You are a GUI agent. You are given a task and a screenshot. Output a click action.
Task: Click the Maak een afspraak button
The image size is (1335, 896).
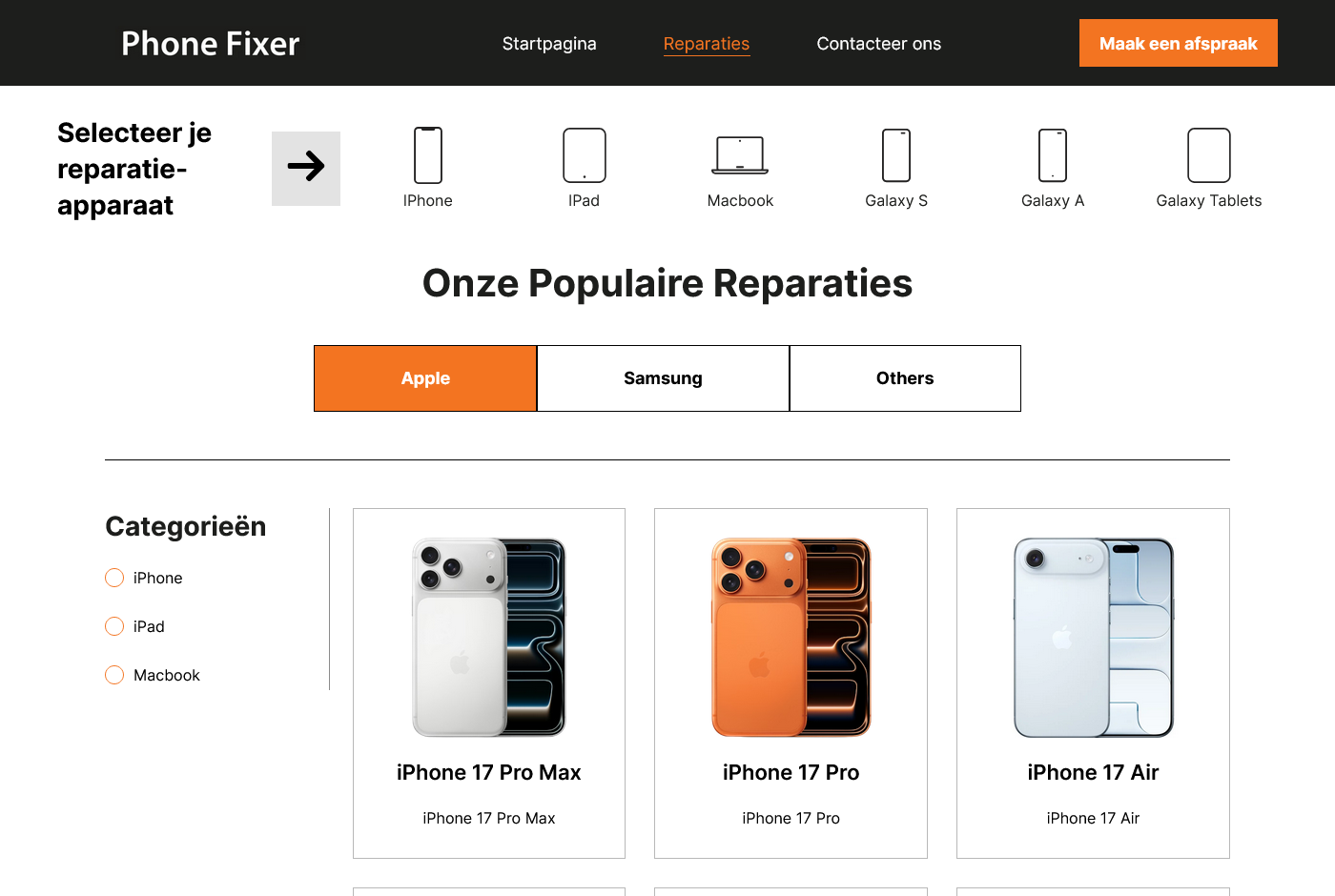(x=1179, y=43)
